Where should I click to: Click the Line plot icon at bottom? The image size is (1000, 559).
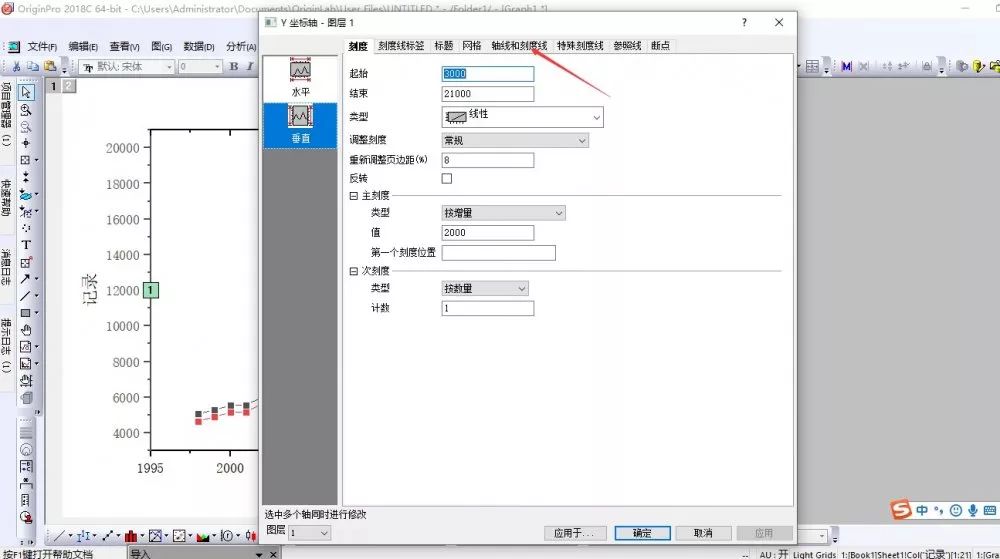(x=59, y=536)
